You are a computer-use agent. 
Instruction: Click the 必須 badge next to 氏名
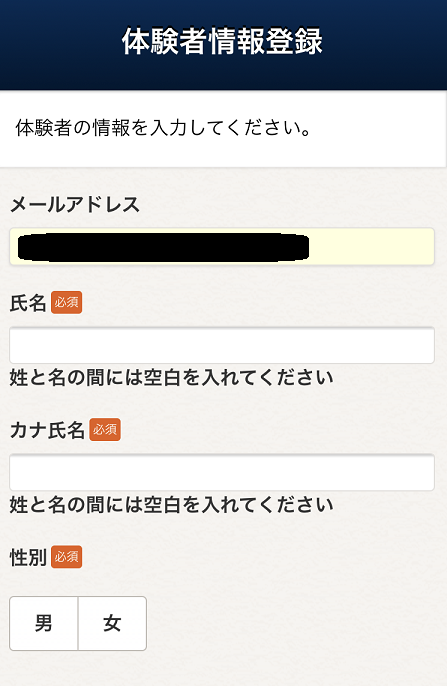[x=66, y=302]
